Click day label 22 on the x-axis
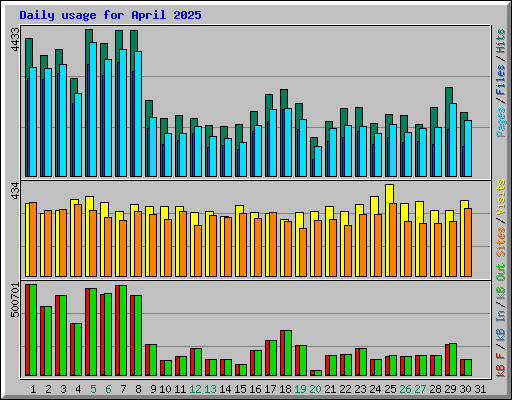The image size is (512, 400). [345, 389]
